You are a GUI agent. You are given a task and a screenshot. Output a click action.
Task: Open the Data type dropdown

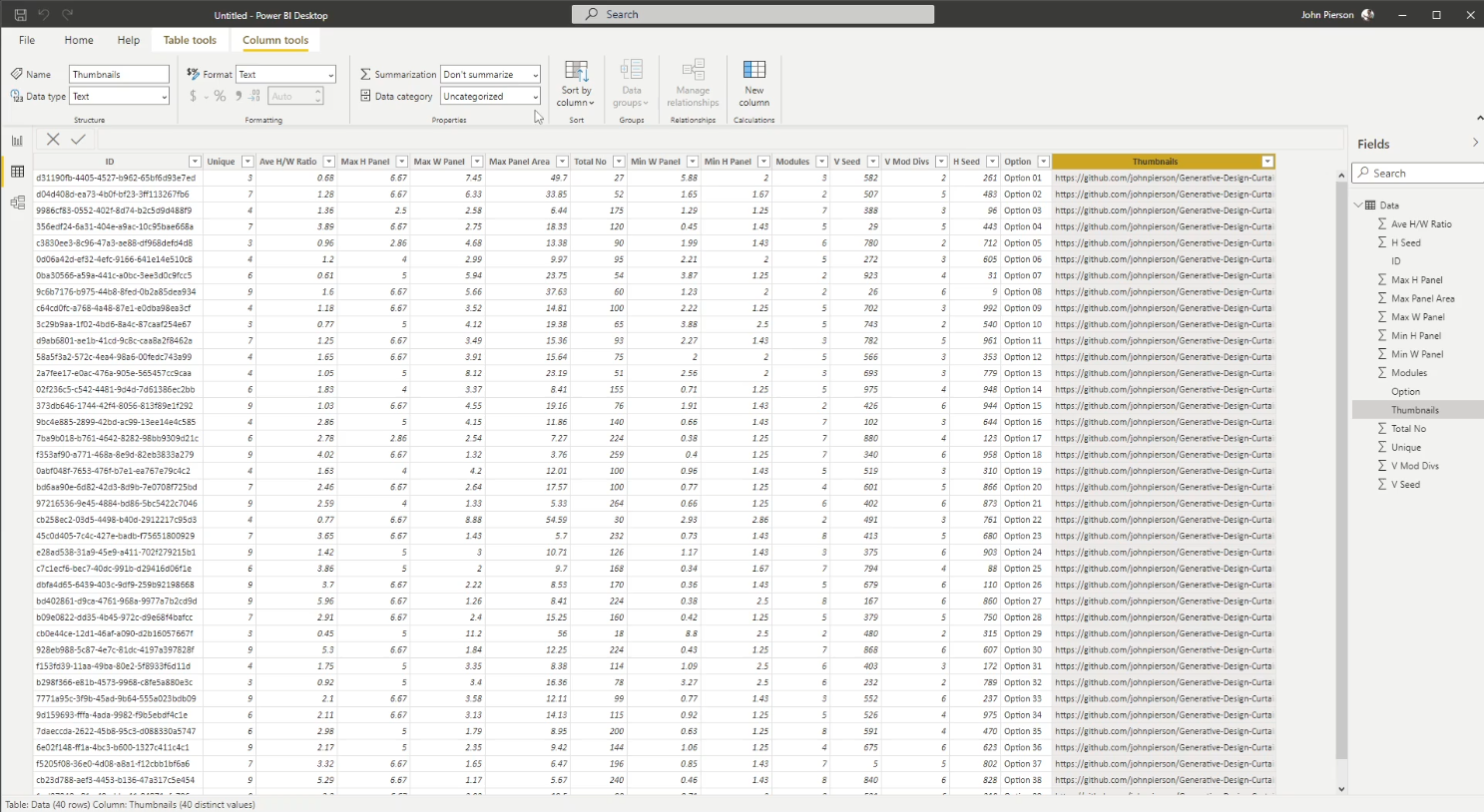pyautogui.click(x=119, y=97)
